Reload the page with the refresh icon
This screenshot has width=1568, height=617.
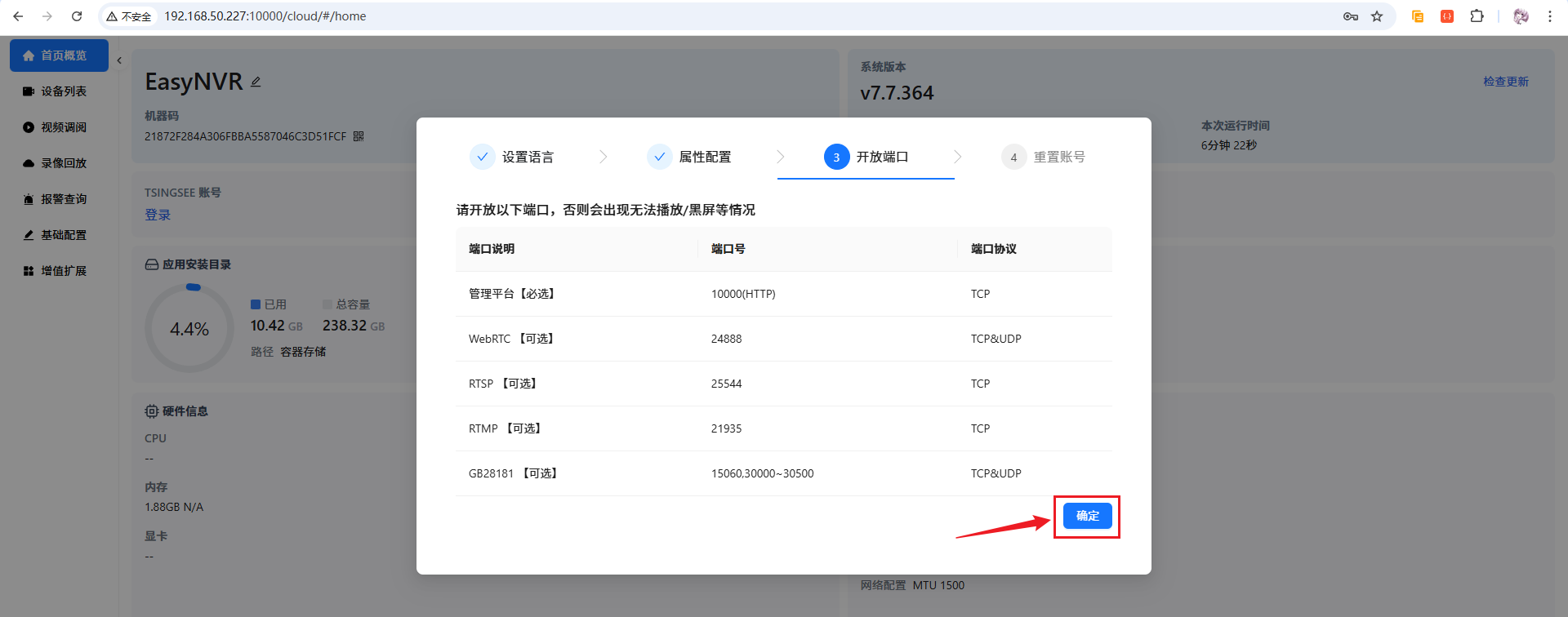77,16
